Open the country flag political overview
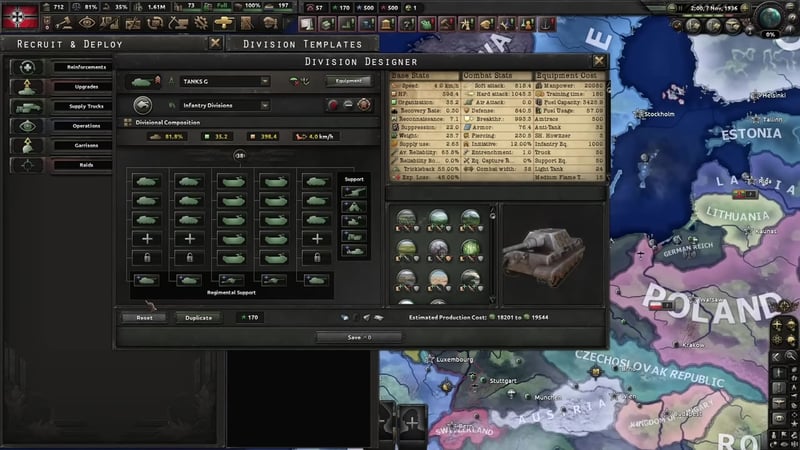This screenshot has height=450, width=800. (19, 17)
